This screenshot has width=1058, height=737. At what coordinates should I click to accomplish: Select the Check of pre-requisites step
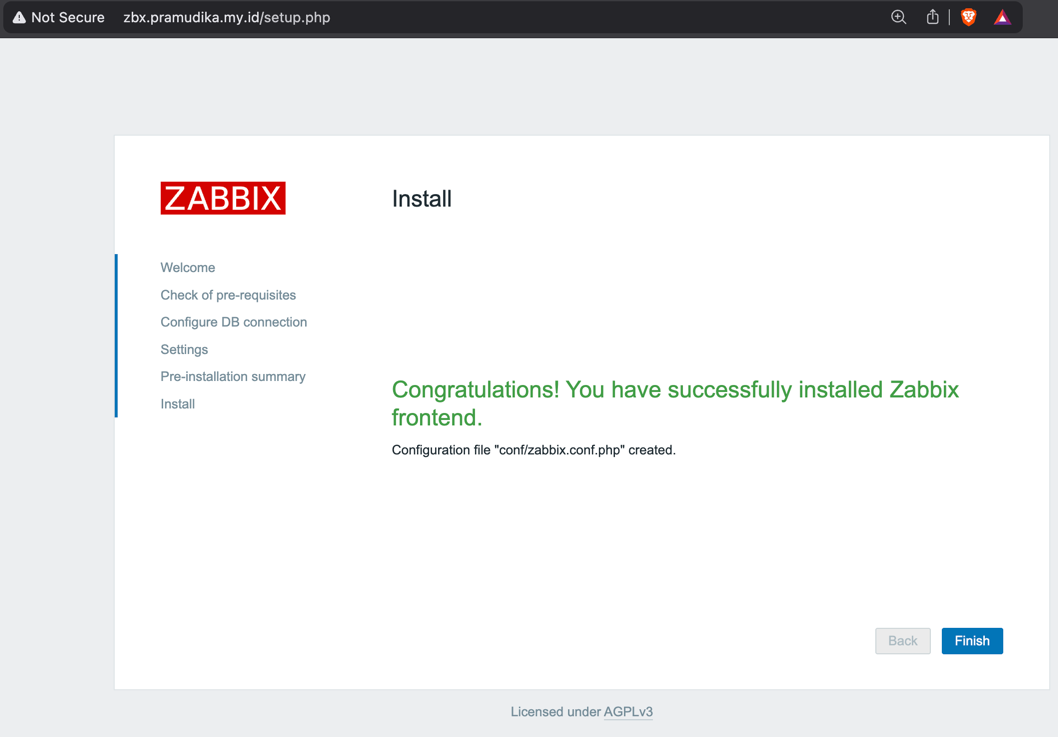click(x=228, y=295)
